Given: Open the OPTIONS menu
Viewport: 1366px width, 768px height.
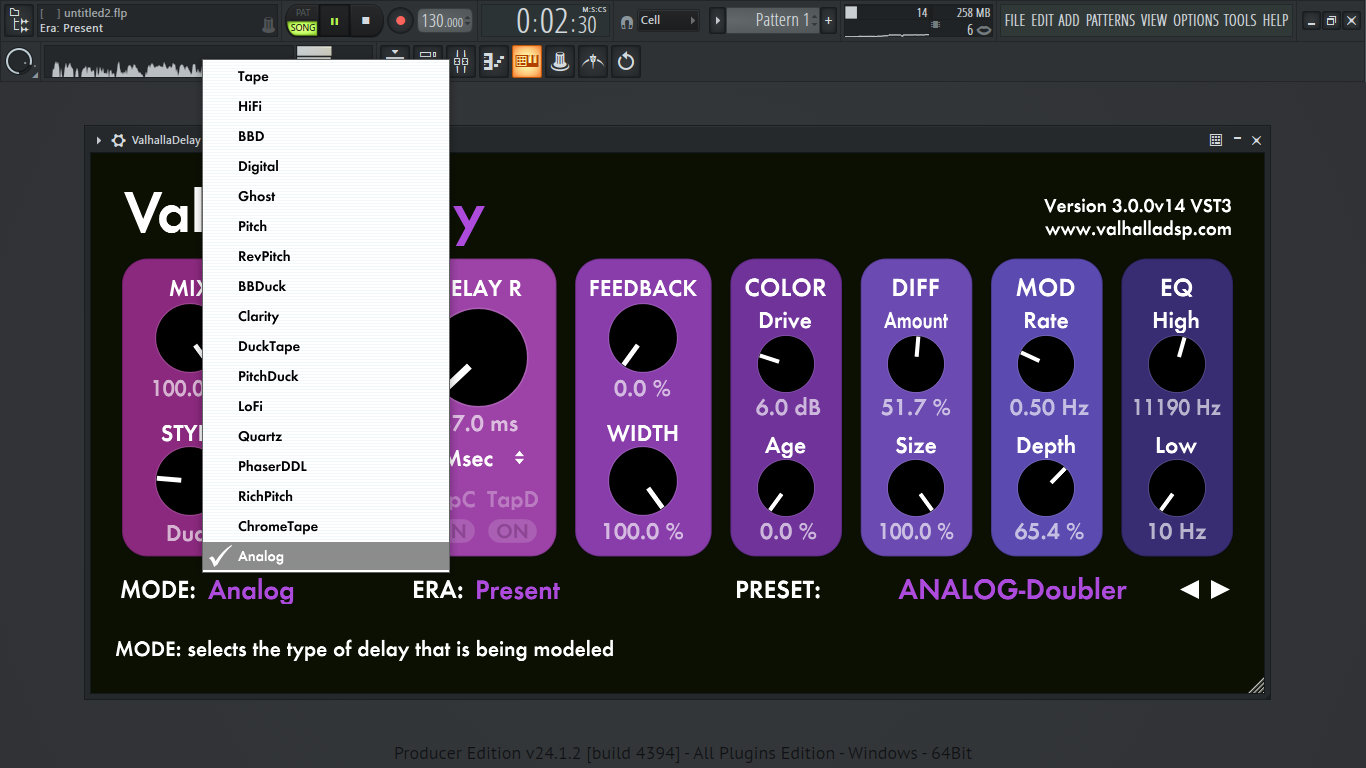Looking at the screenshot, I should coord(1195,20).
